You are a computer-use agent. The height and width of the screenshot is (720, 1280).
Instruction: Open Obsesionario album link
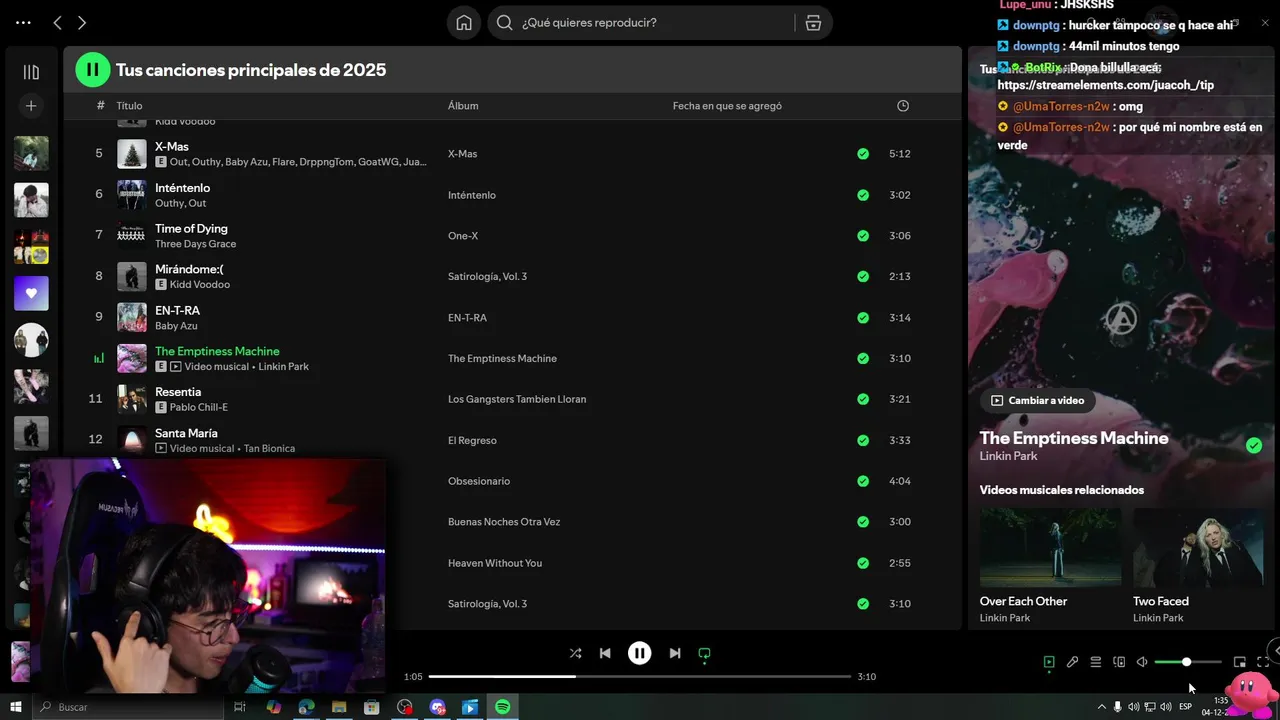click(479, 481)
